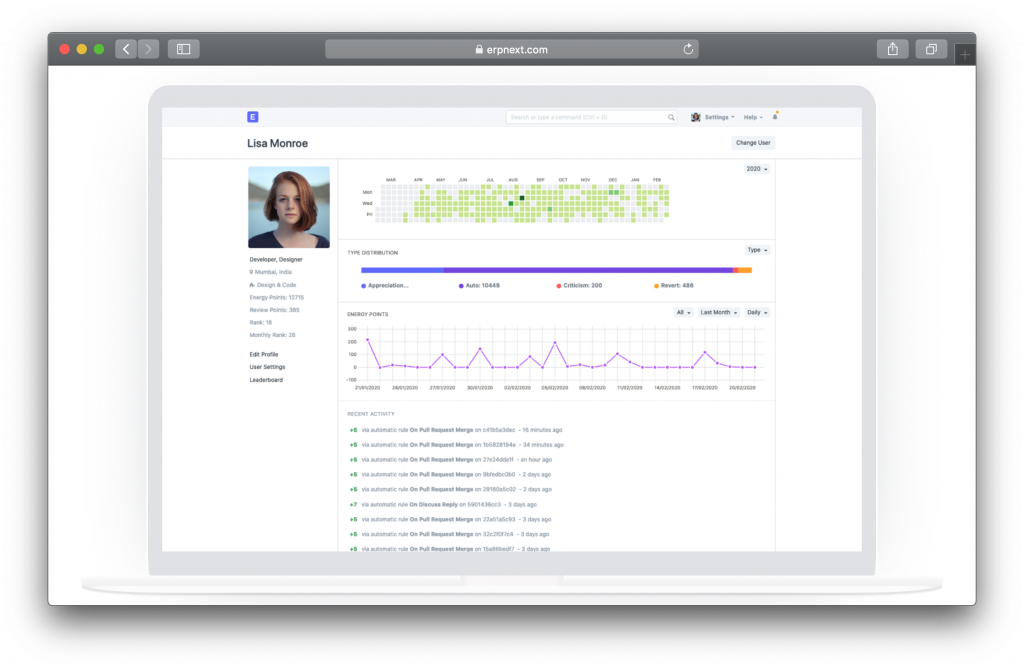Open the Daily interval dropdown

tap(758, 312)
